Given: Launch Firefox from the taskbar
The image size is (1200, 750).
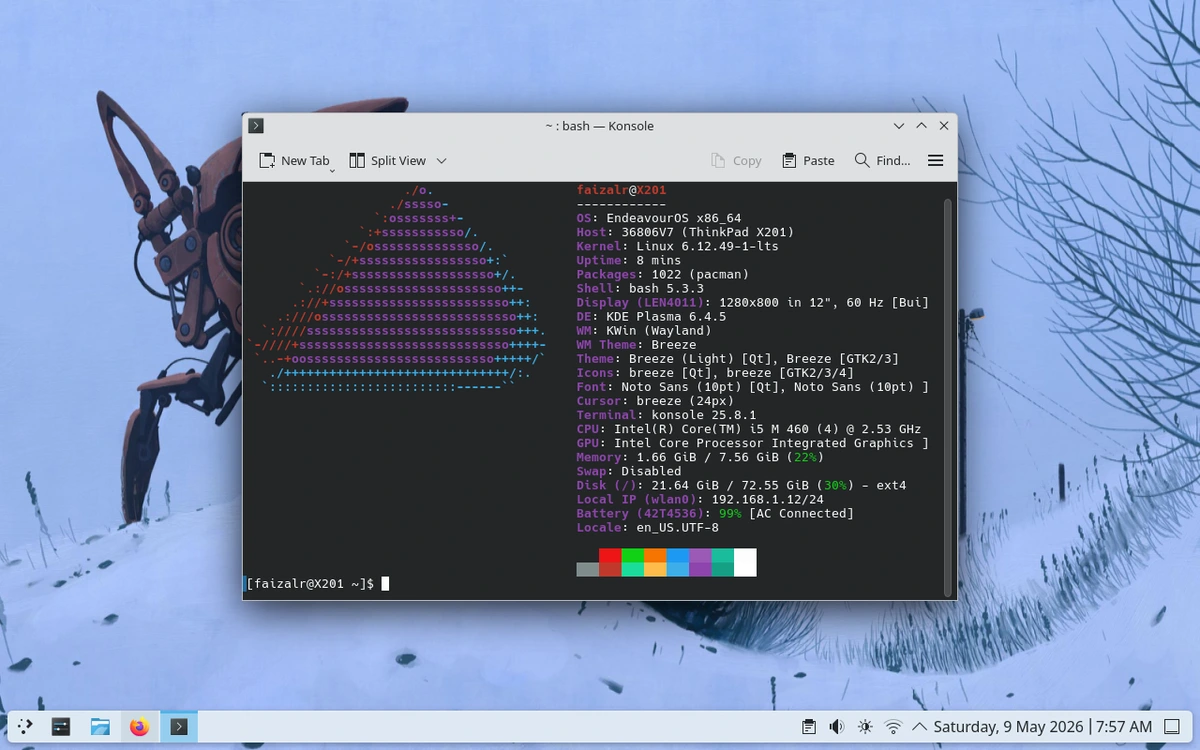Looking at the screenshot, I should pos(139,727).
